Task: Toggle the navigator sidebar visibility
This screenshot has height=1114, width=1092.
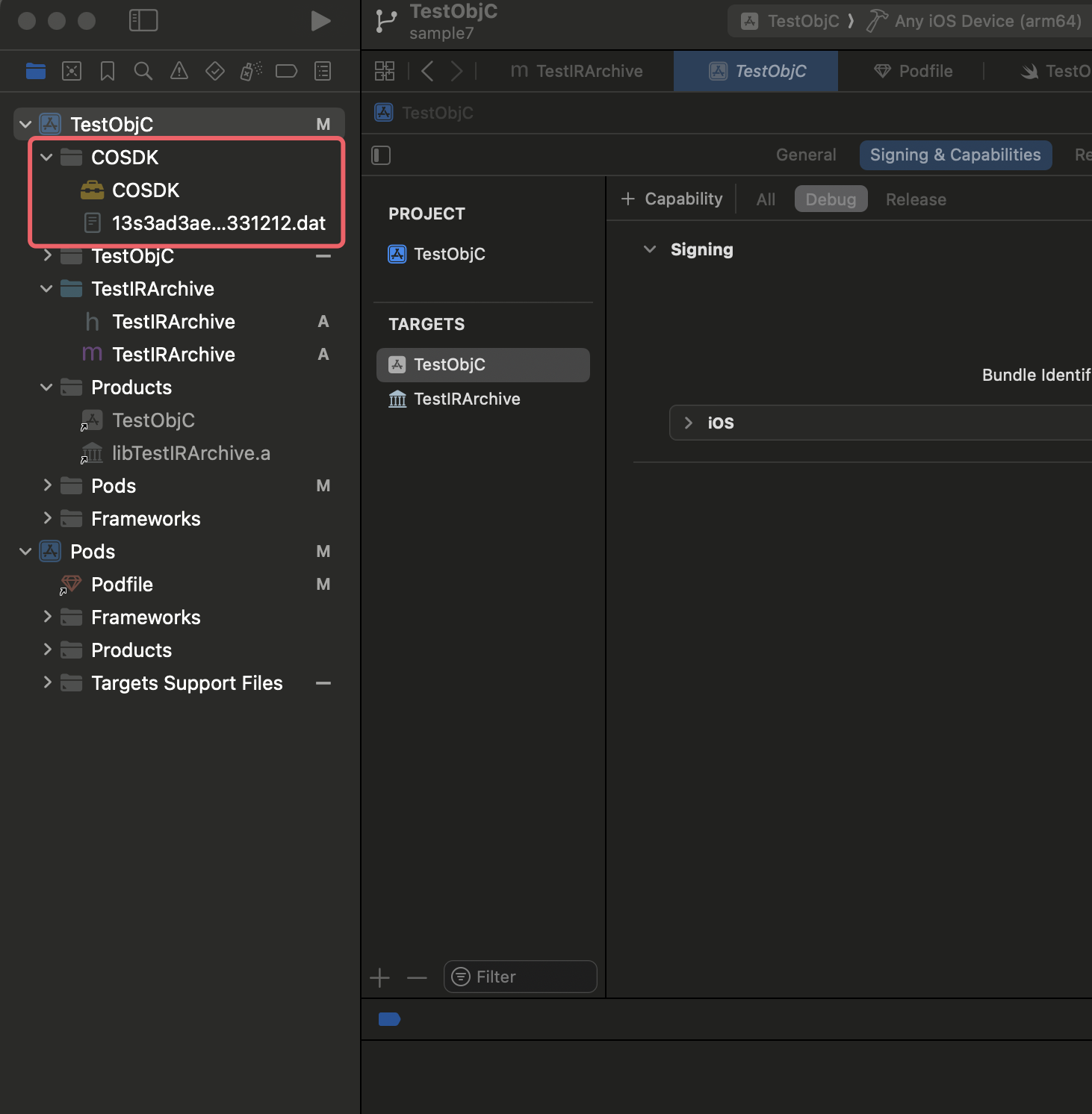Action: coord(143,20)
